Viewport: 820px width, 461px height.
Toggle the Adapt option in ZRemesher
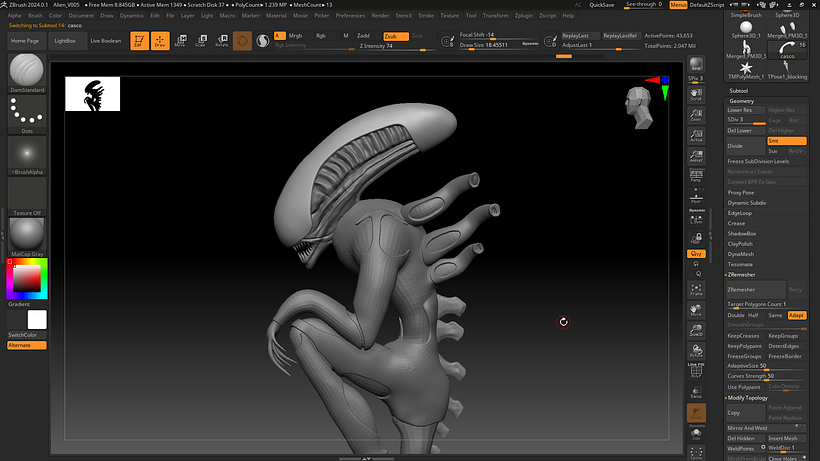(x=796, y=315)
